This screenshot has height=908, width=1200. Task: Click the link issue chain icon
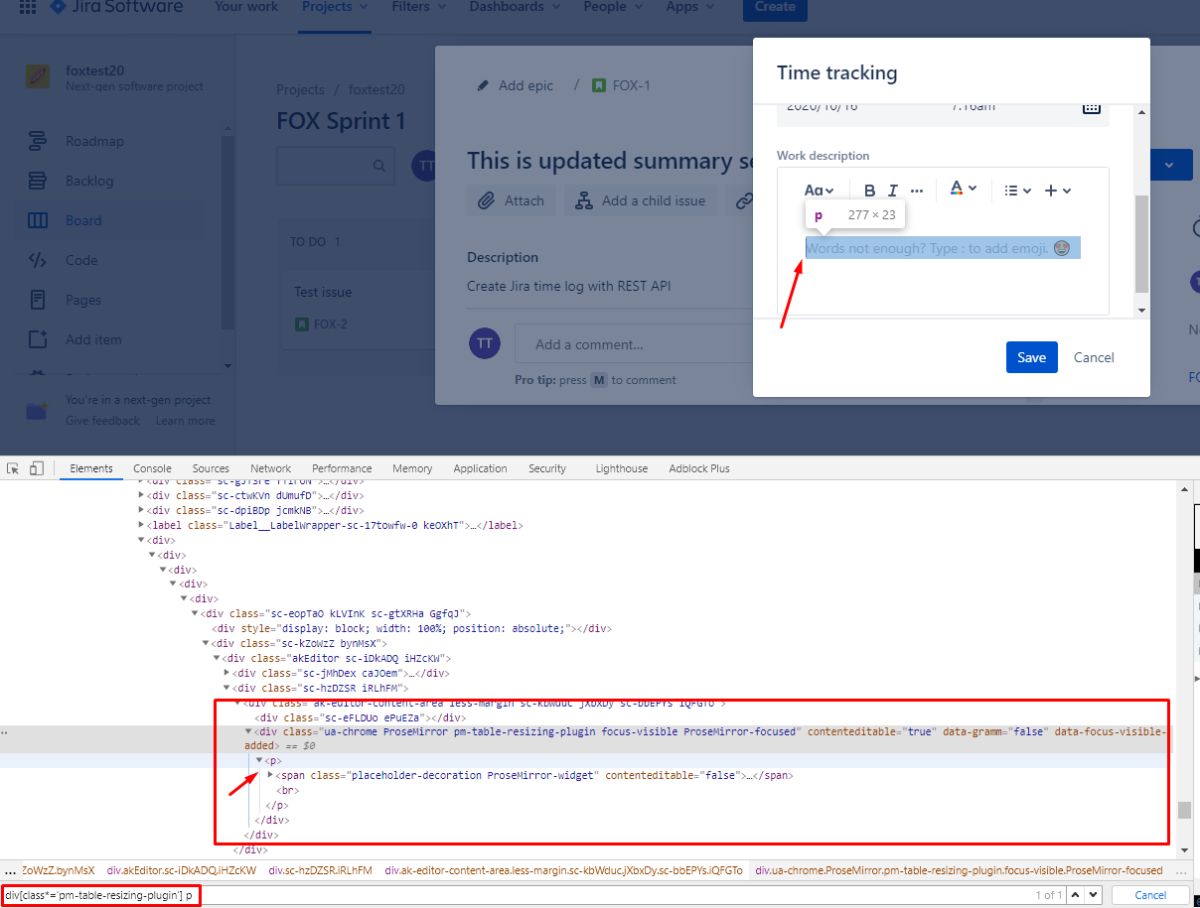743,200
